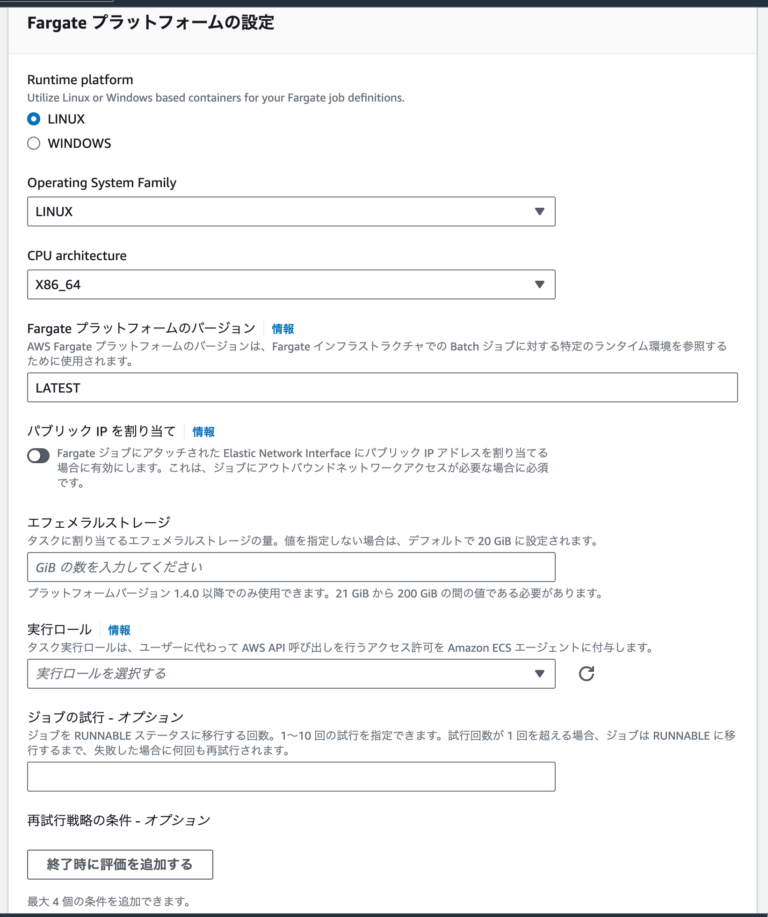
Task: Click the ephemeral storage GiB input field
Action: (291, 566)
